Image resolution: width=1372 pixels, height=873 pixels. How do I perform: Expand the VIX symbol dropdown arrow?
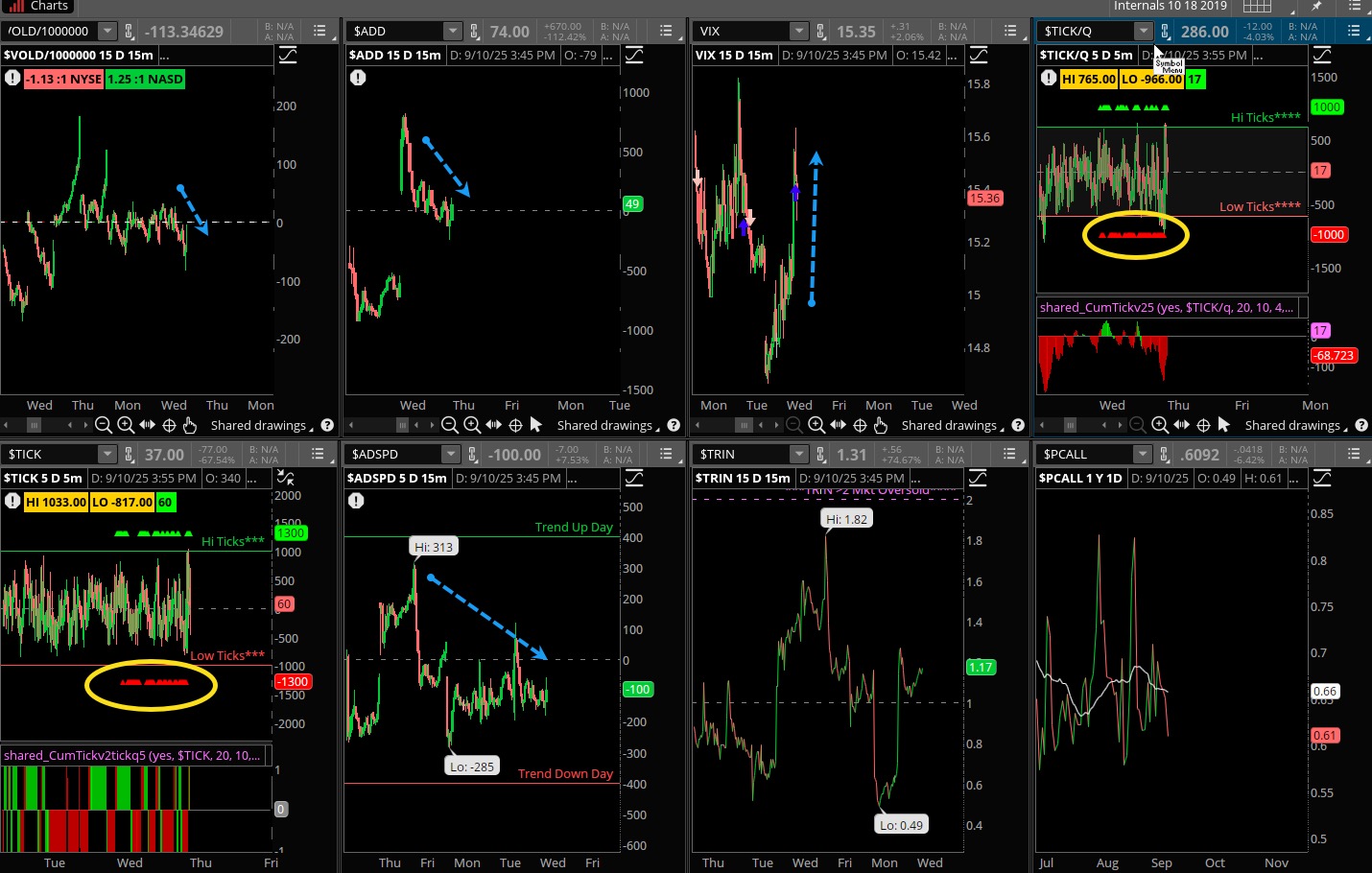click(798, 32)
